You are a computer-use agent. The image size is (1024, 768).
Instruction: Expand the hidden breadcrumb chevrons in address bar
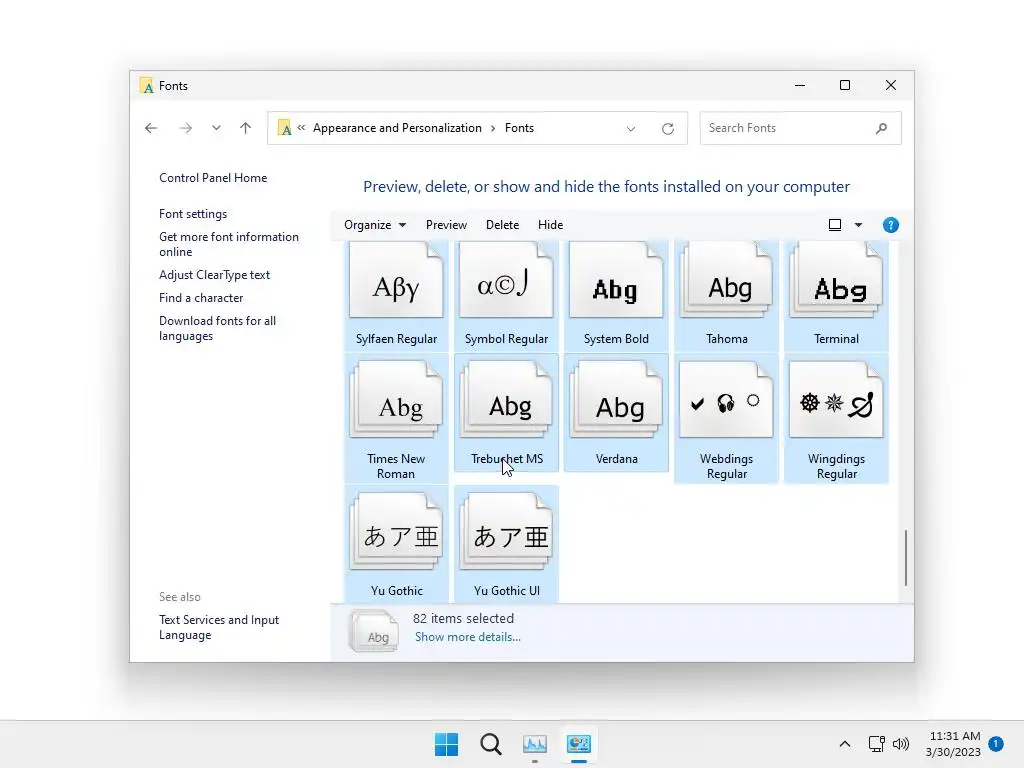(x=301, y=127)
